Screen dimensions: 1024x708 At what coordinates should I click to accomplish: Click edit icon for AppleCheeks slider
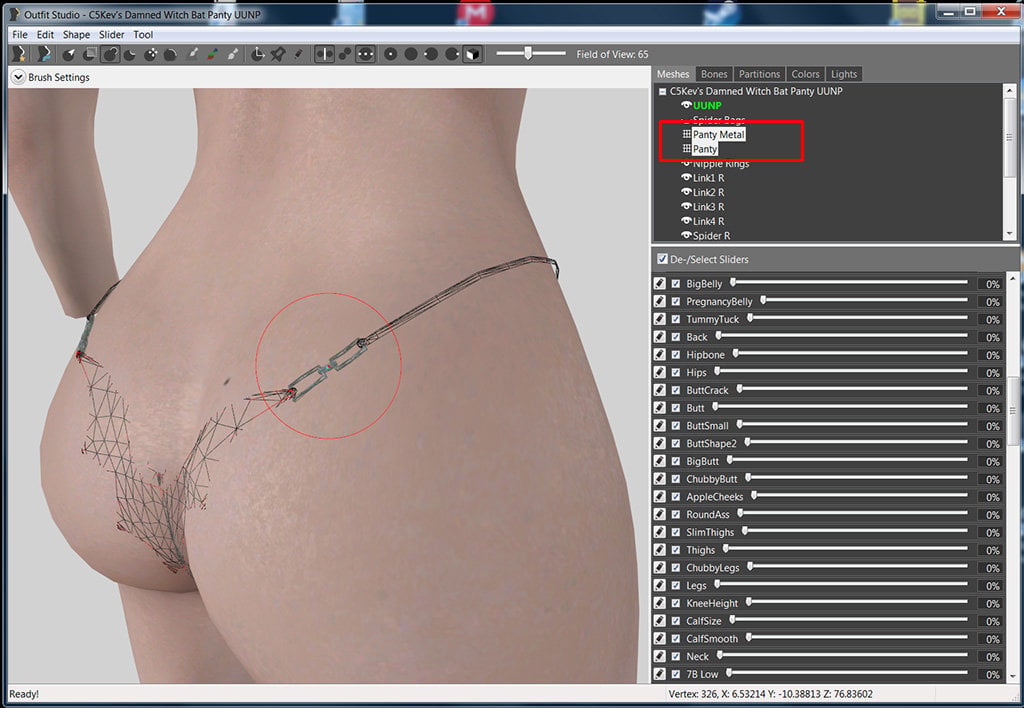click(660, 496)
